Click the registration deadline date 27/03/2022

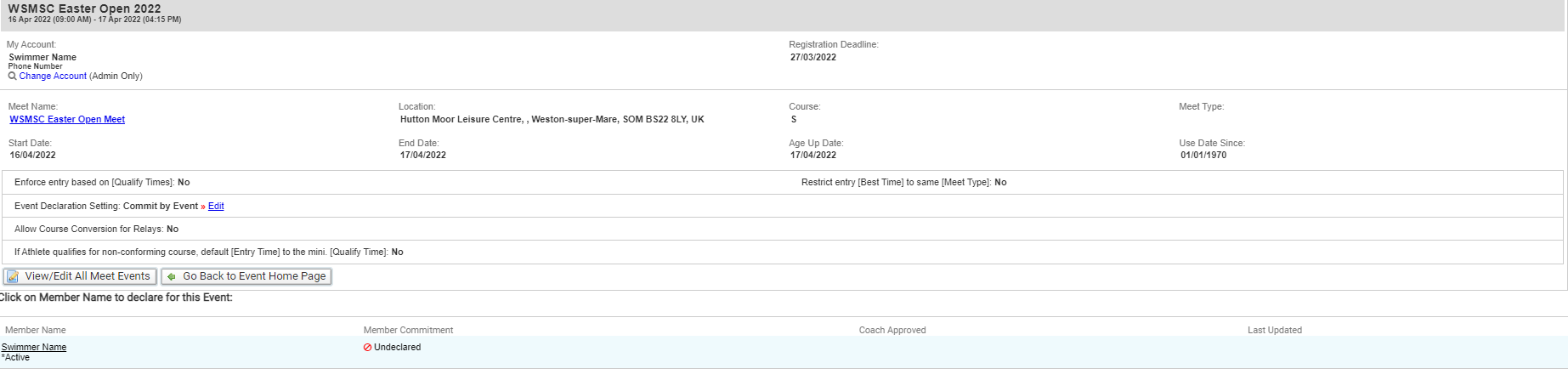pyautogui.click(x=813, y=58)
